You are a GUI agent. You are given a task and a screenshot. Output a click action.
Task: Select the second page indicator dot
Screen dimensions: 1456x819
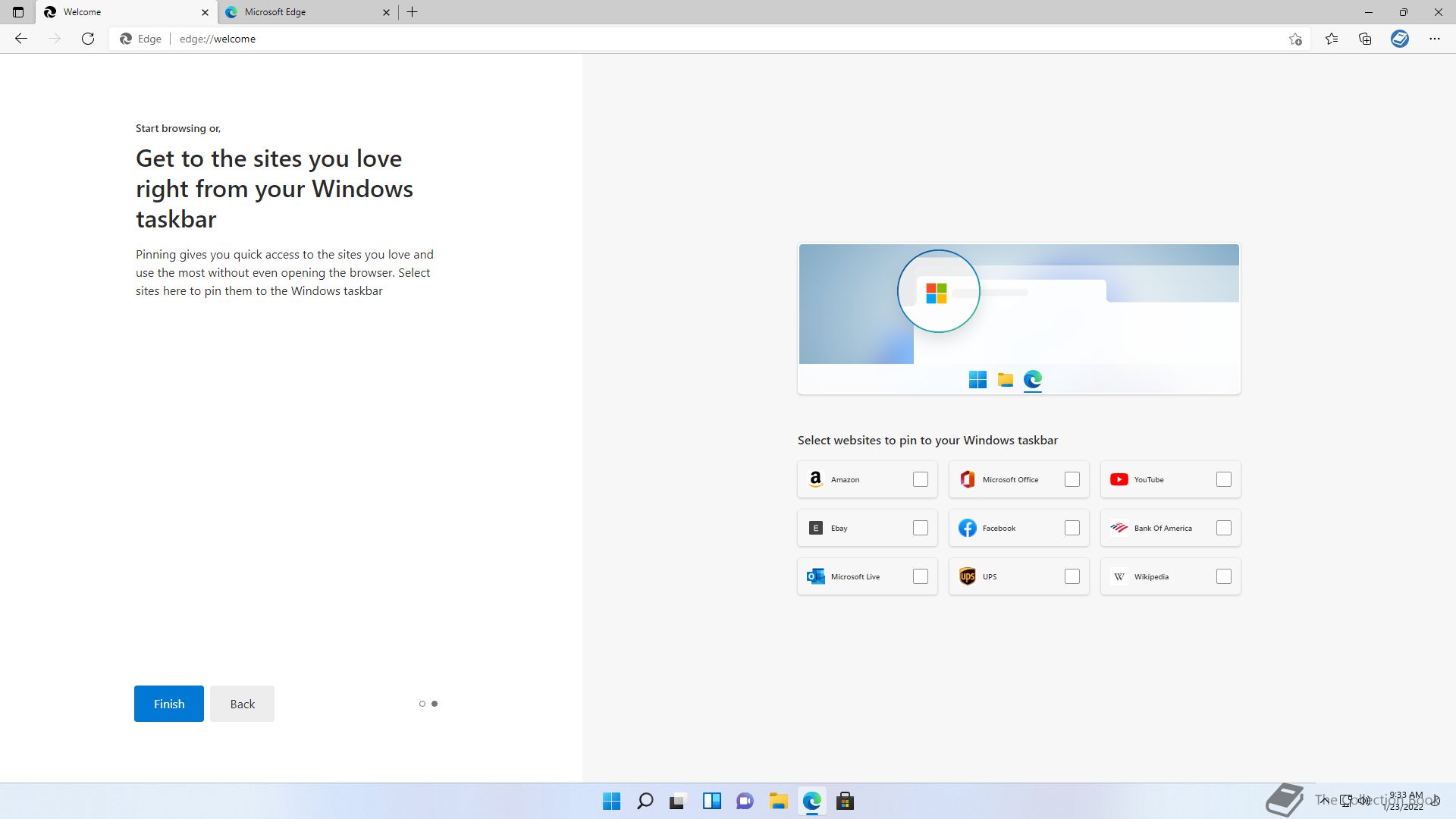point(435,704)
